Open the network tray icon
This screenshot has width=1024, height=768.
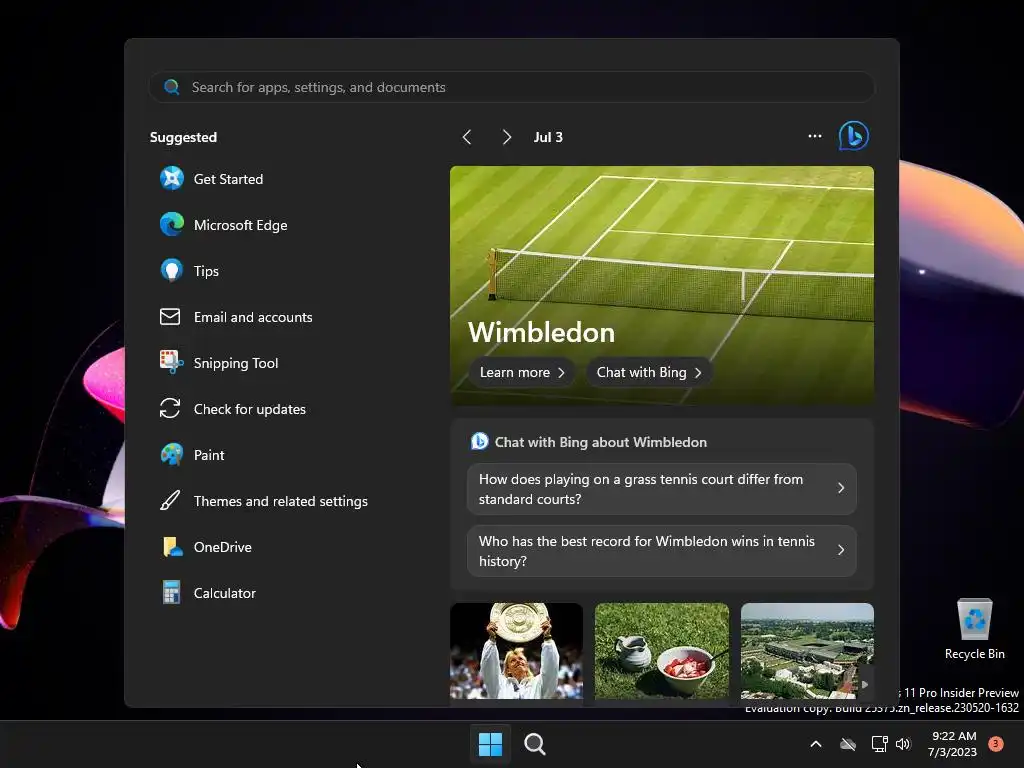(x=879, y=744)
